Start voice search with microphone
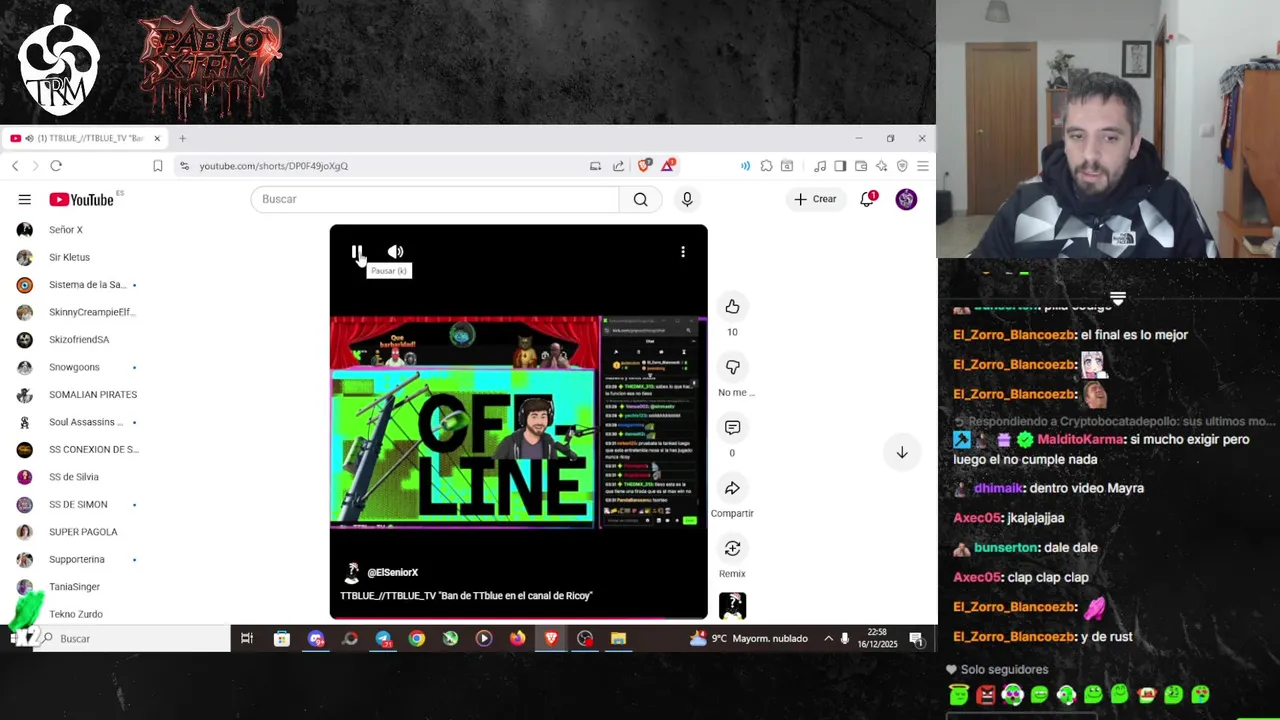The image size is (1280, 720). (687, 199)
